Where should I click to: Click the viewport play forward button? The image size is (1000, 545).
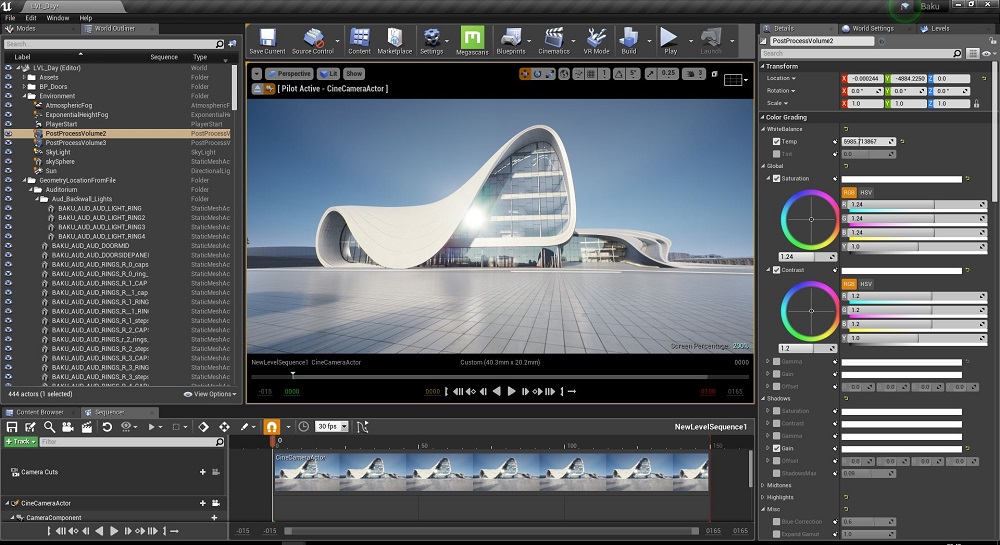511,391
